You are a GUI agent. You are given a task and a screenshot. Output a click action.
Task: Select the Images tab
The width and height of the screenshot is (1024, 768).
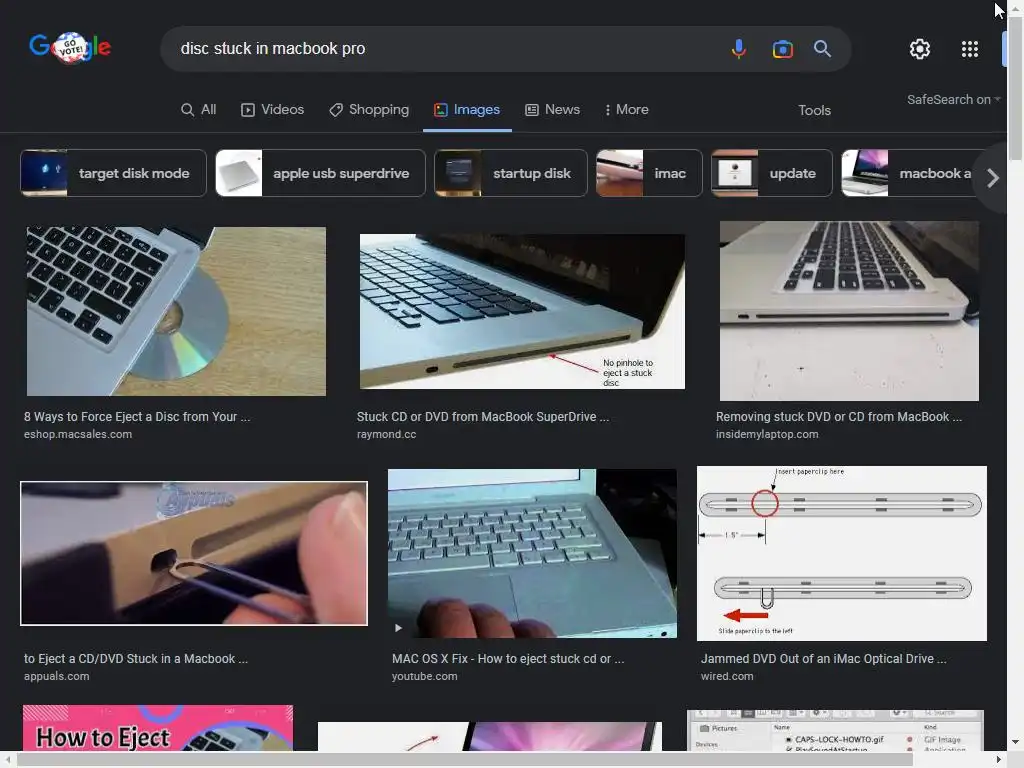[x=467, y=110]
